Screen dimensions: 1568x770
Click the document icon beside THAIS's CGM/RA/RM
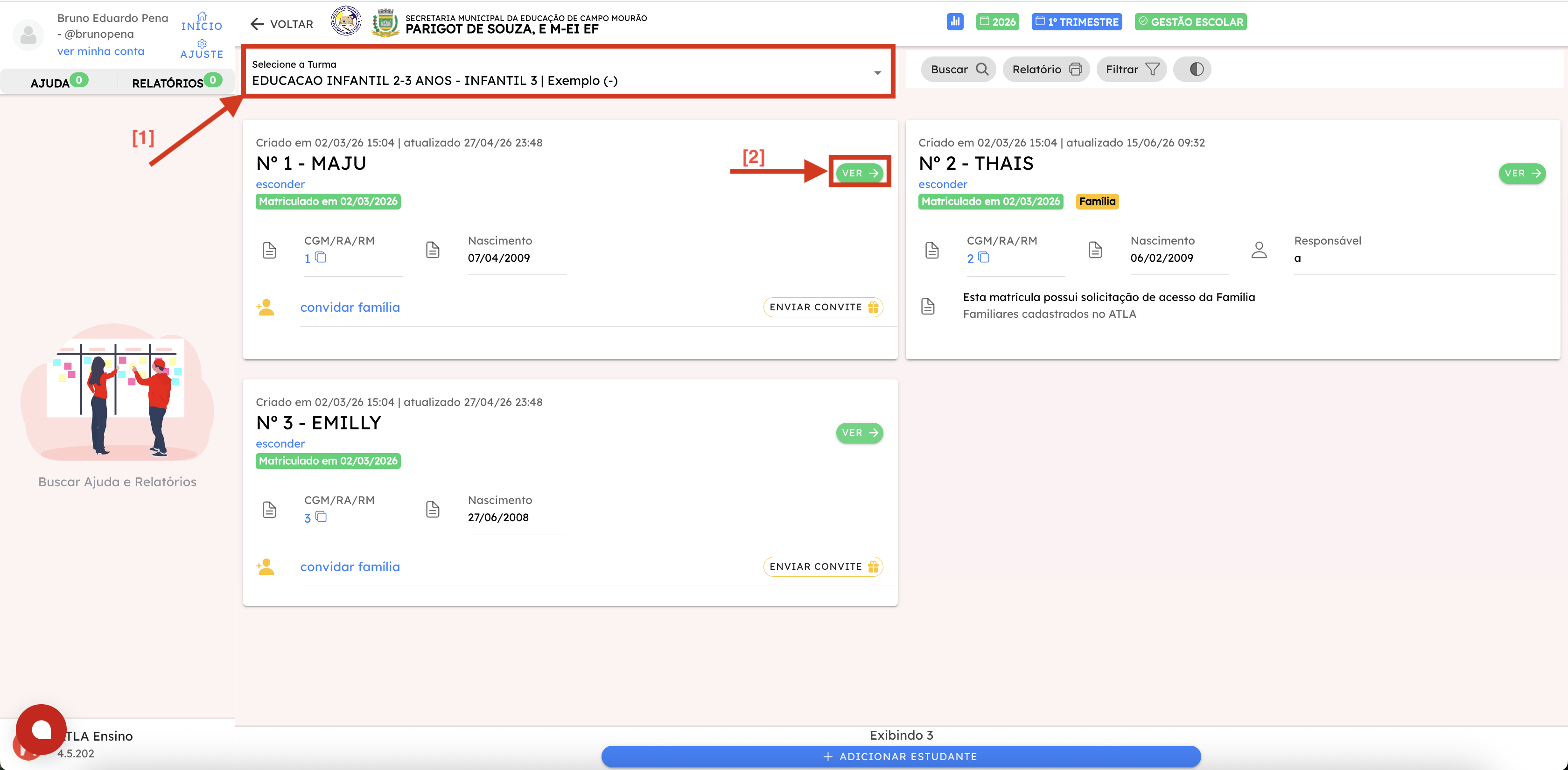(932, 250)
